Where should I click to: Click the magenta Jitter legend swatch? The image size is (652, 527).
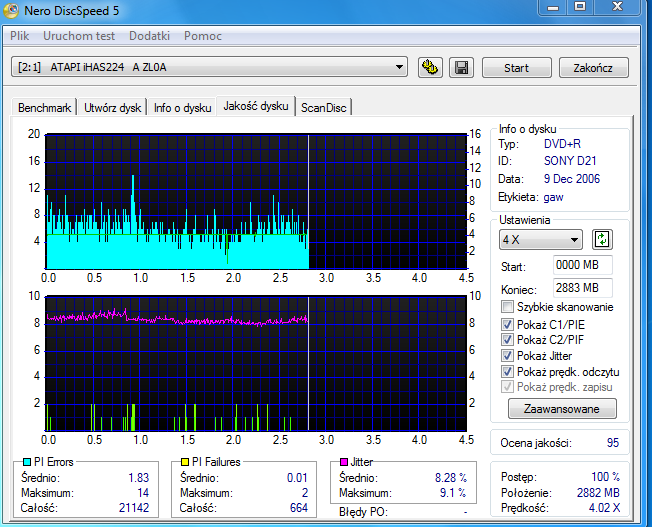point(344,462)
